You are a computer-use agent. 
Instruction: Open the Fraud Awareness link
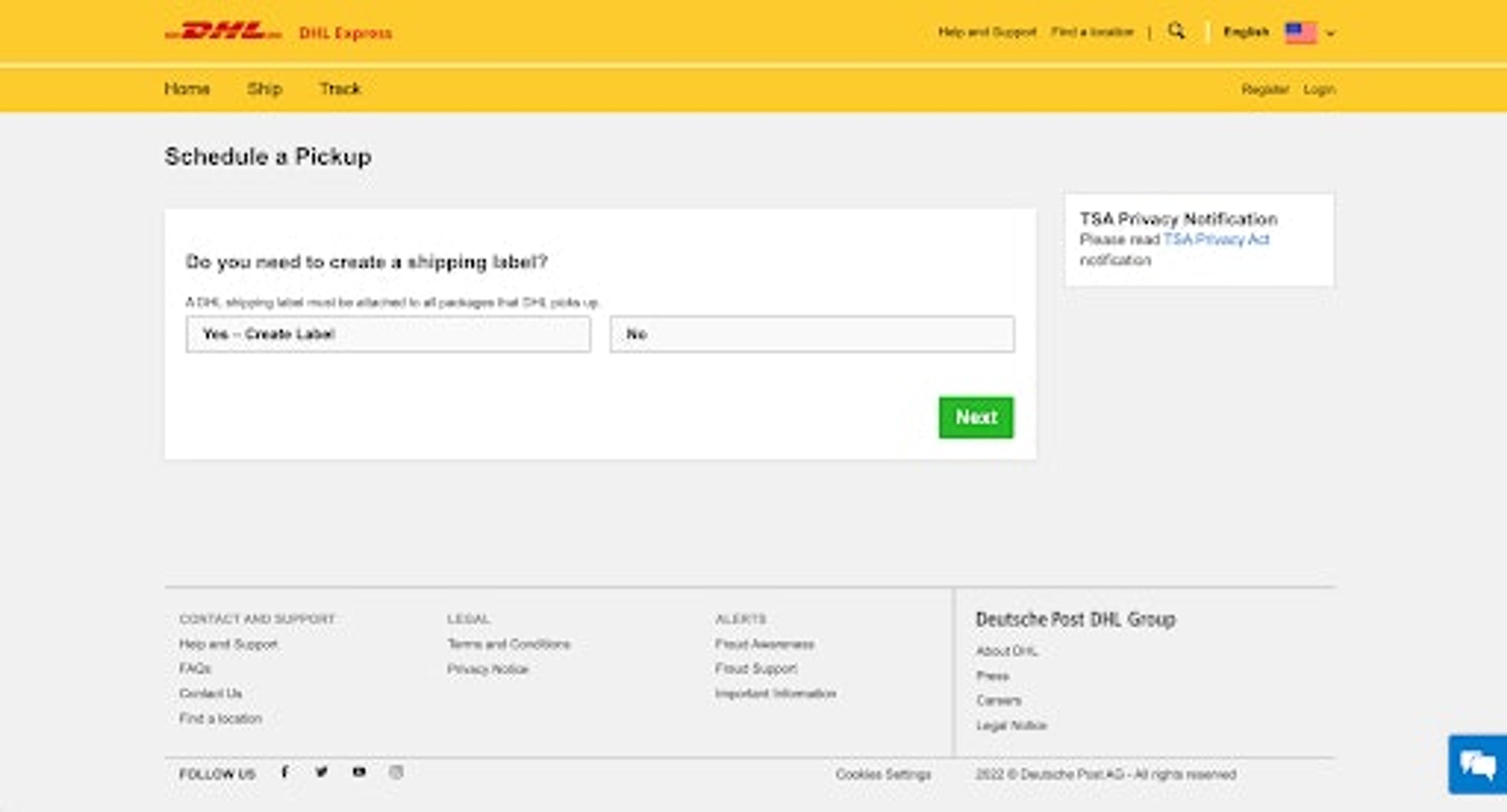coord(764,644)
